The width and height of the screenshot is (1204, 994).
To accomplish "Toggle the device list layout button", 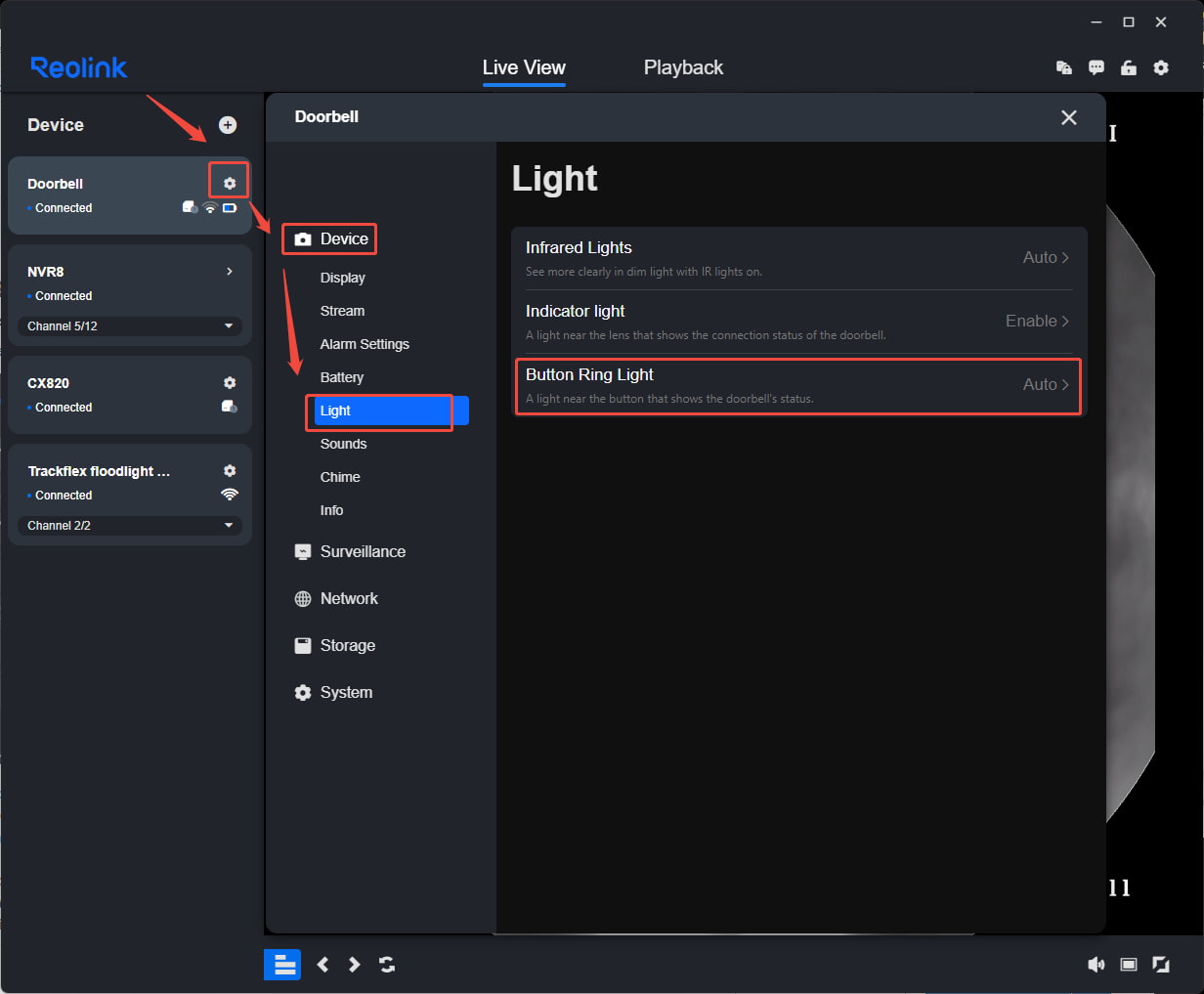I will click(x=282, y=965).
